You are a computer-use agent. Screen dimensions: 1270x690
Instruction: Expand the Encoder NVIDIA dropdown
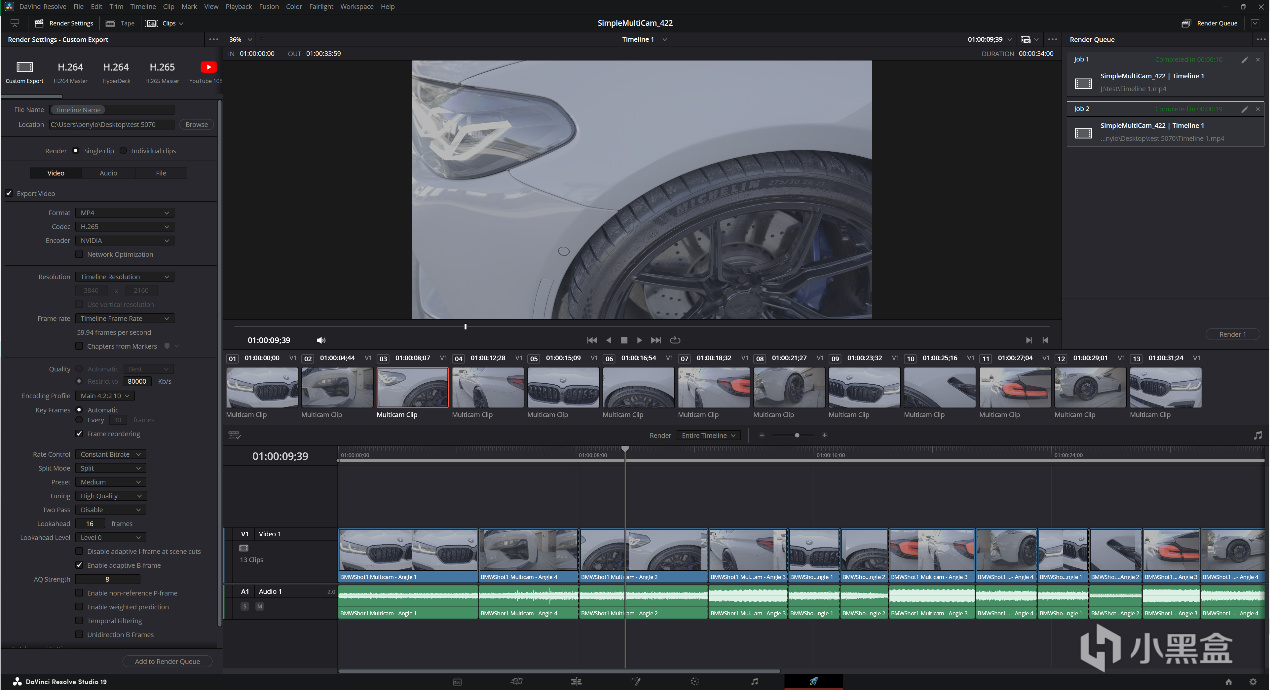click(125, 241)
